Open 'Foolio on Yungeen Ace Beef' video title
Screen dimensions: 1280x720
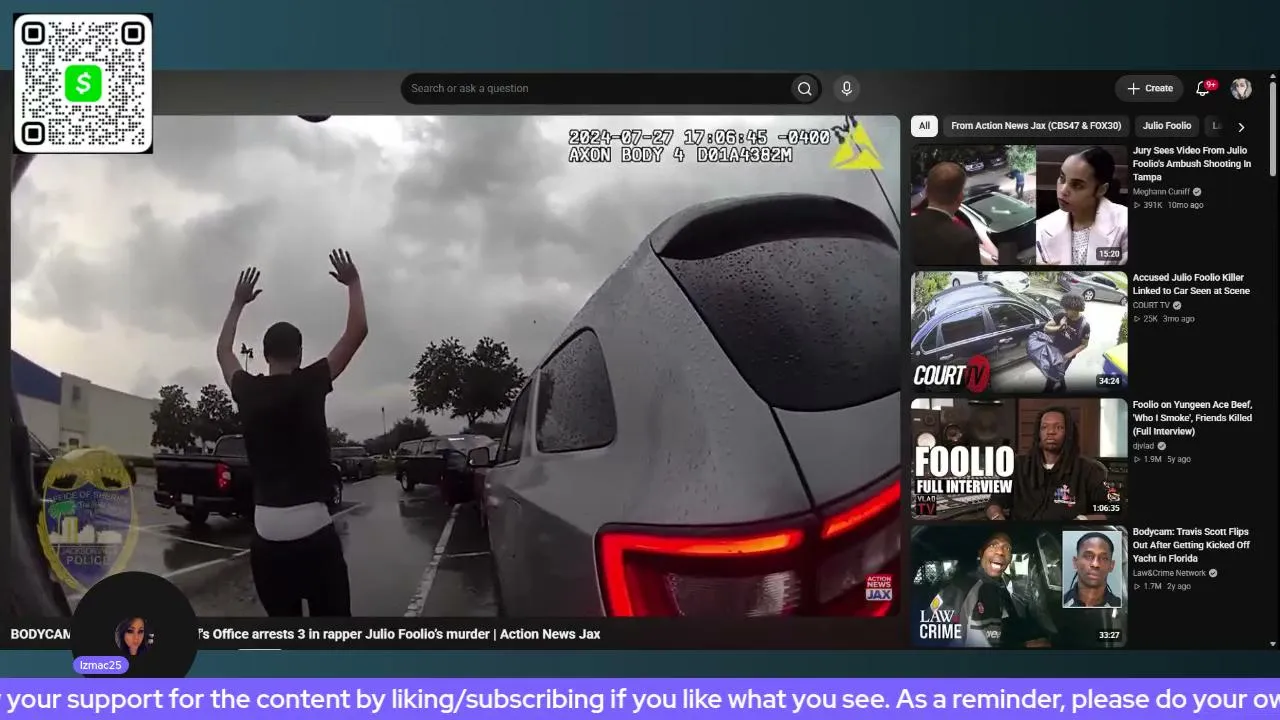[x=1192, y=418]
